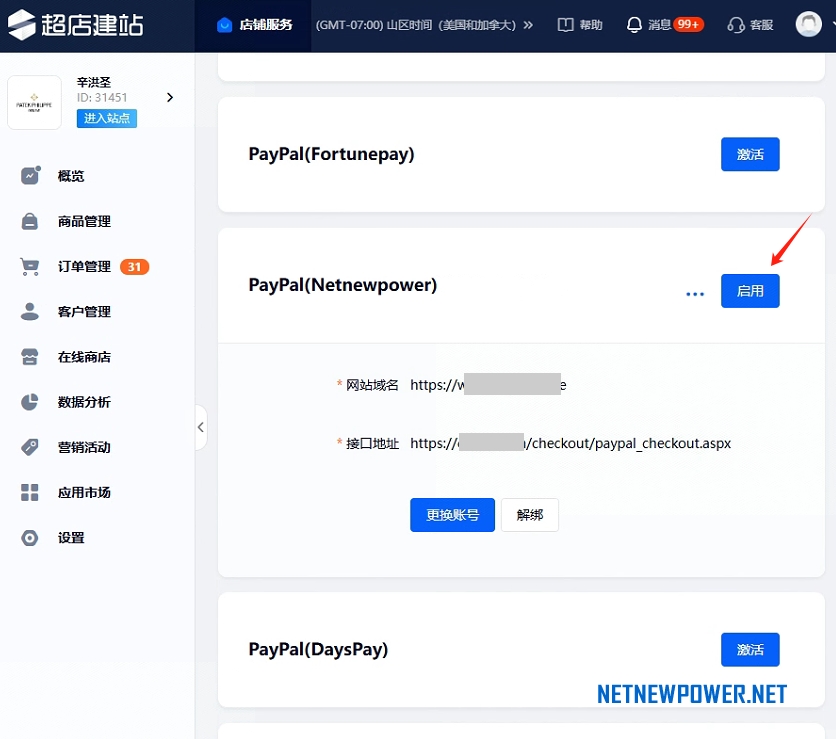Click the 设置 gear icon

click(x=30, y=537)
